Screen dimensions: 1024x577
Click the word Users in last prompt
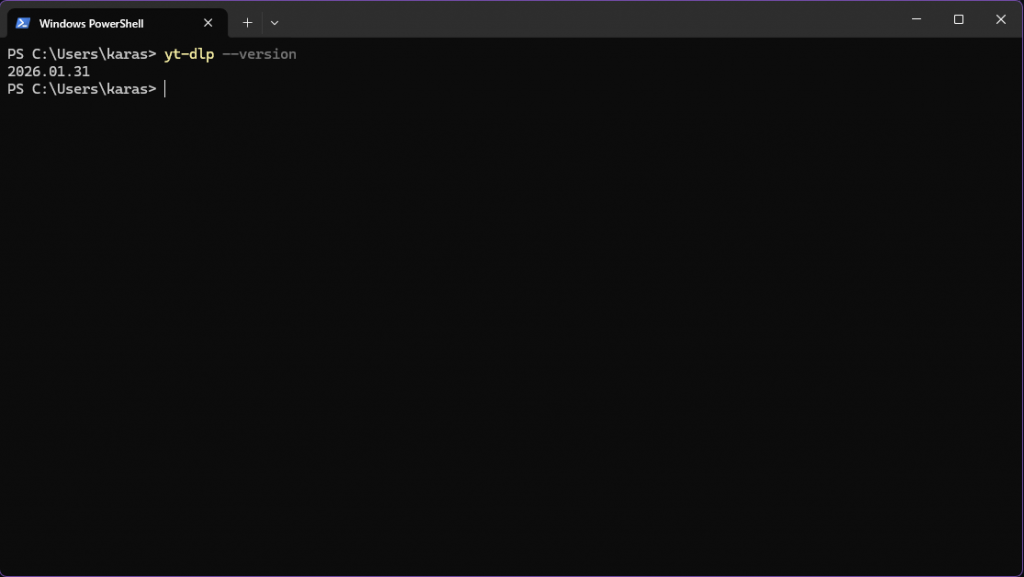pos(77,89)
